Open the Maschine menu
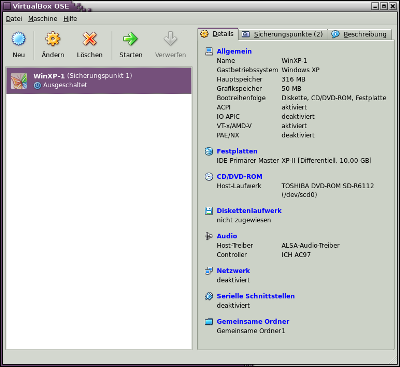Screen dimensions: 400x367 pyautogui.click(x=43, y=19)
